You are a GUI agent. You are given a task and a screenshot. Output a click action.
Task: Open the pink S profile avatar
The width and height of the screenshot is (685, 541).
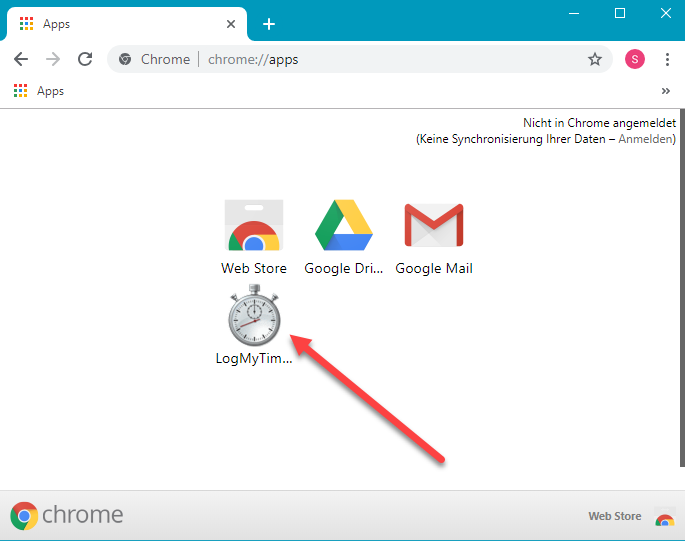pos(635,59)
